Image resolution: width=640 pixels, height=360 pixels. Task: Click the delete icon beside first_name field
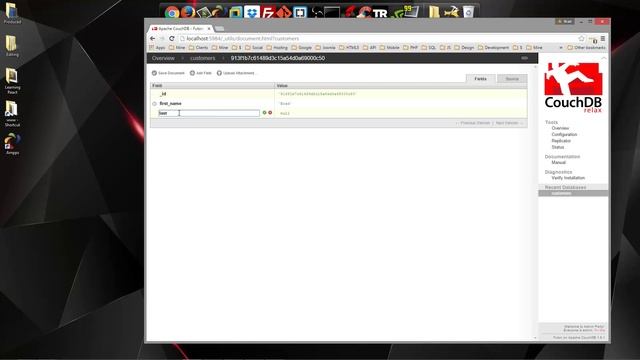[154, 104]
